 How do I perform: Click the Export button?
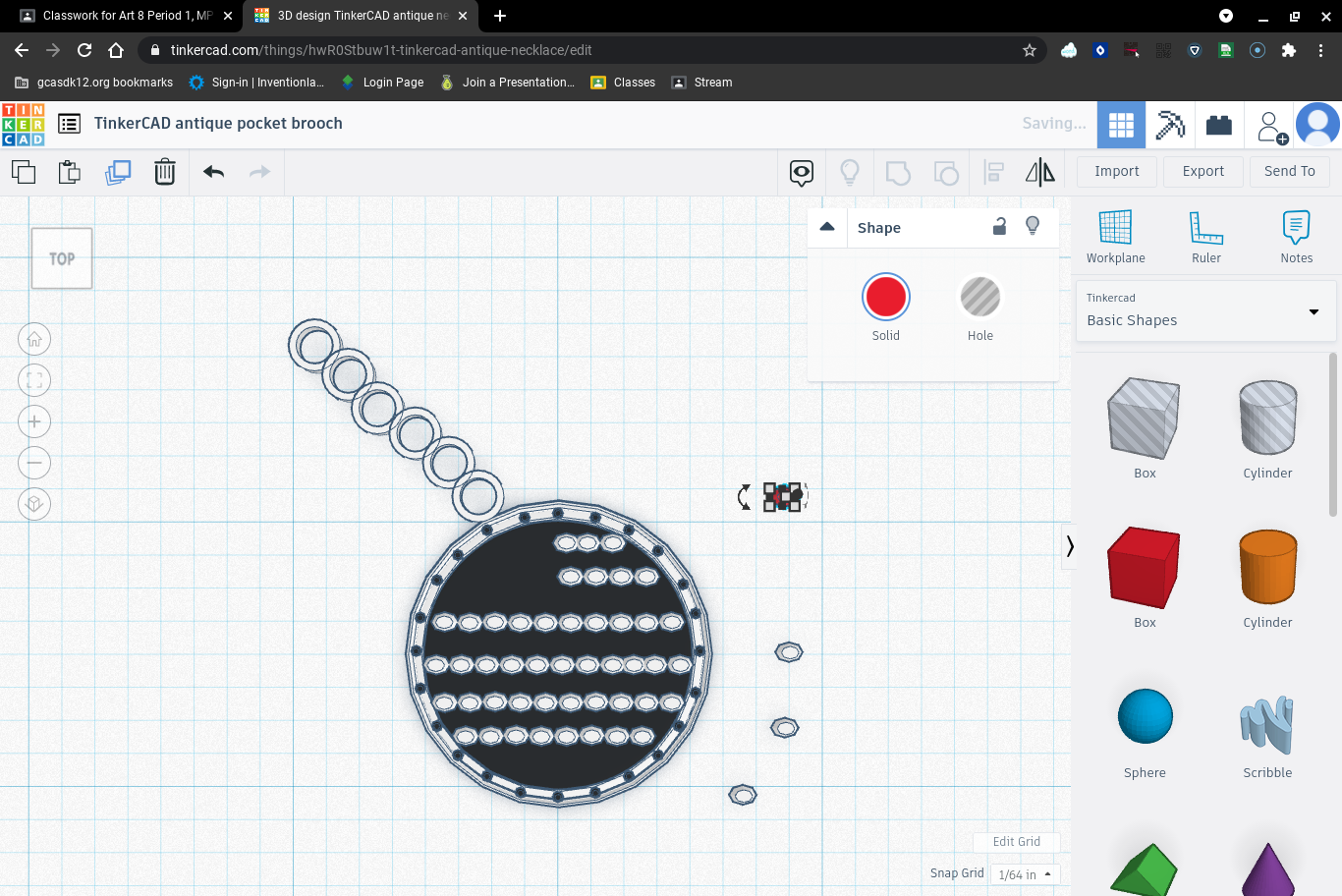tap(1202, 171)
